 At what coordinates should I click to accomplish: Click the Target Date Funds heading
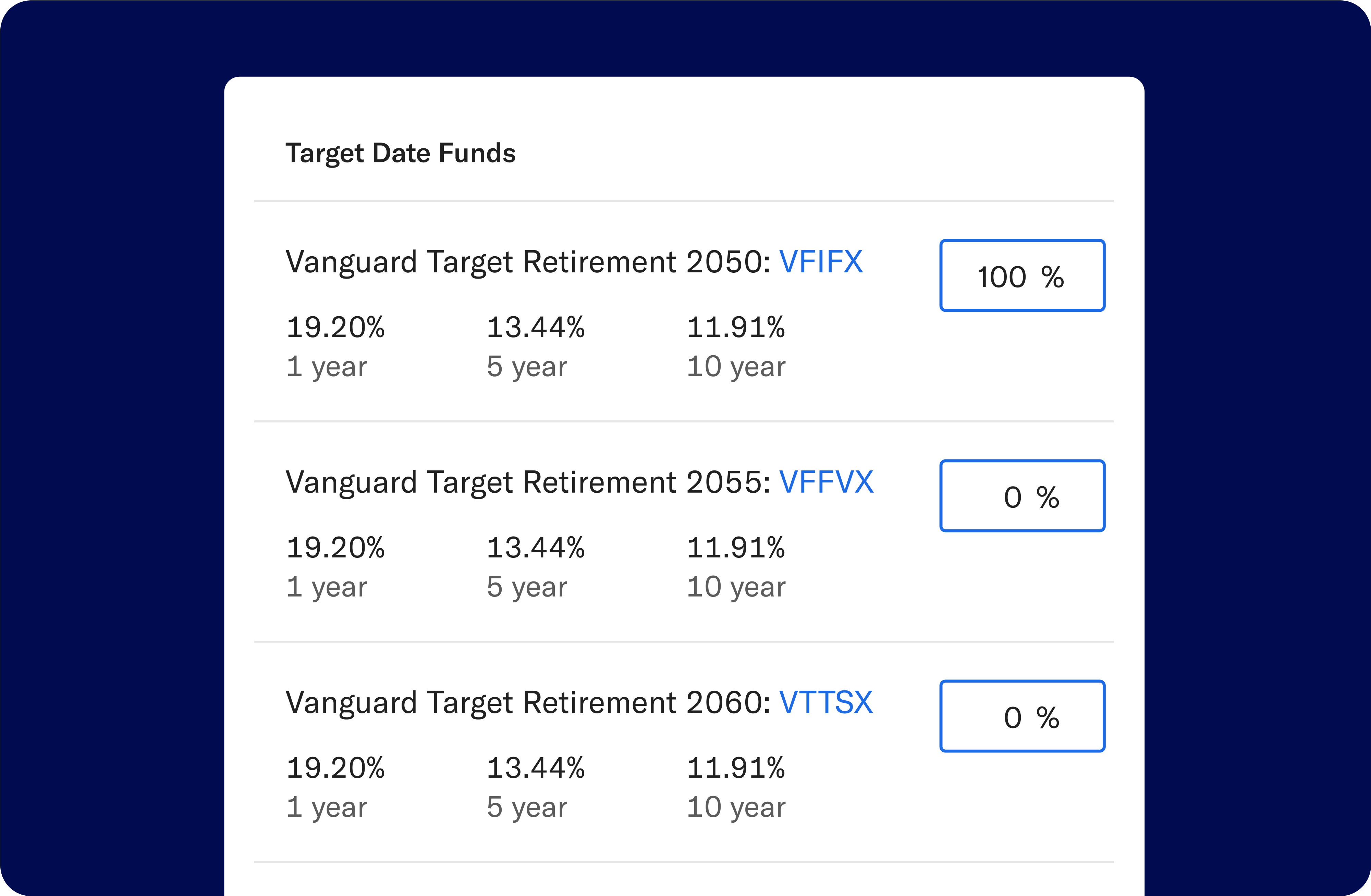tap(400, 152)
